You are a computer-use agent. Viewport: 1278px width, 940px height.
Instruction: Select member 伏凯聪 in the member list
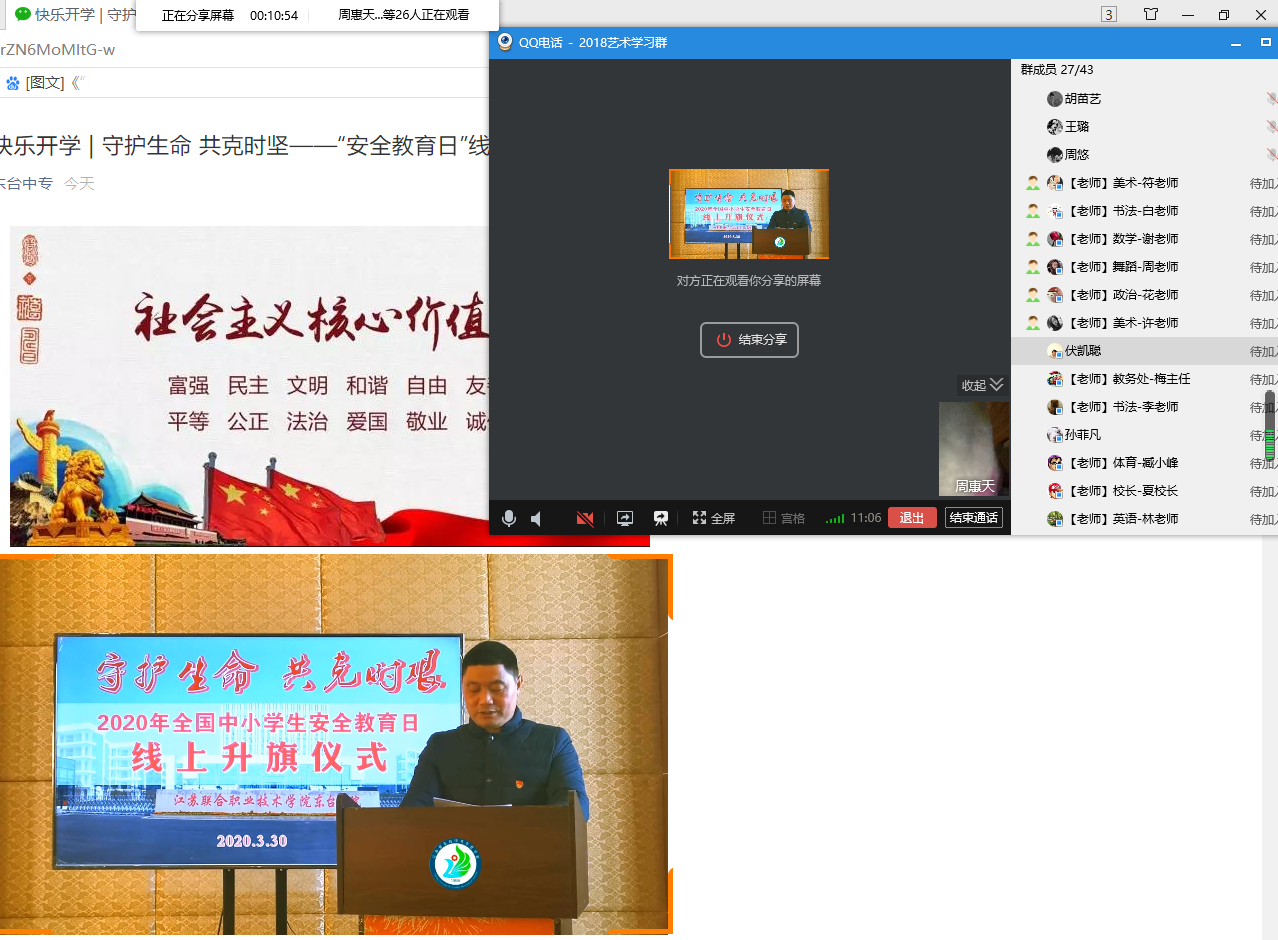point(1144,351)
